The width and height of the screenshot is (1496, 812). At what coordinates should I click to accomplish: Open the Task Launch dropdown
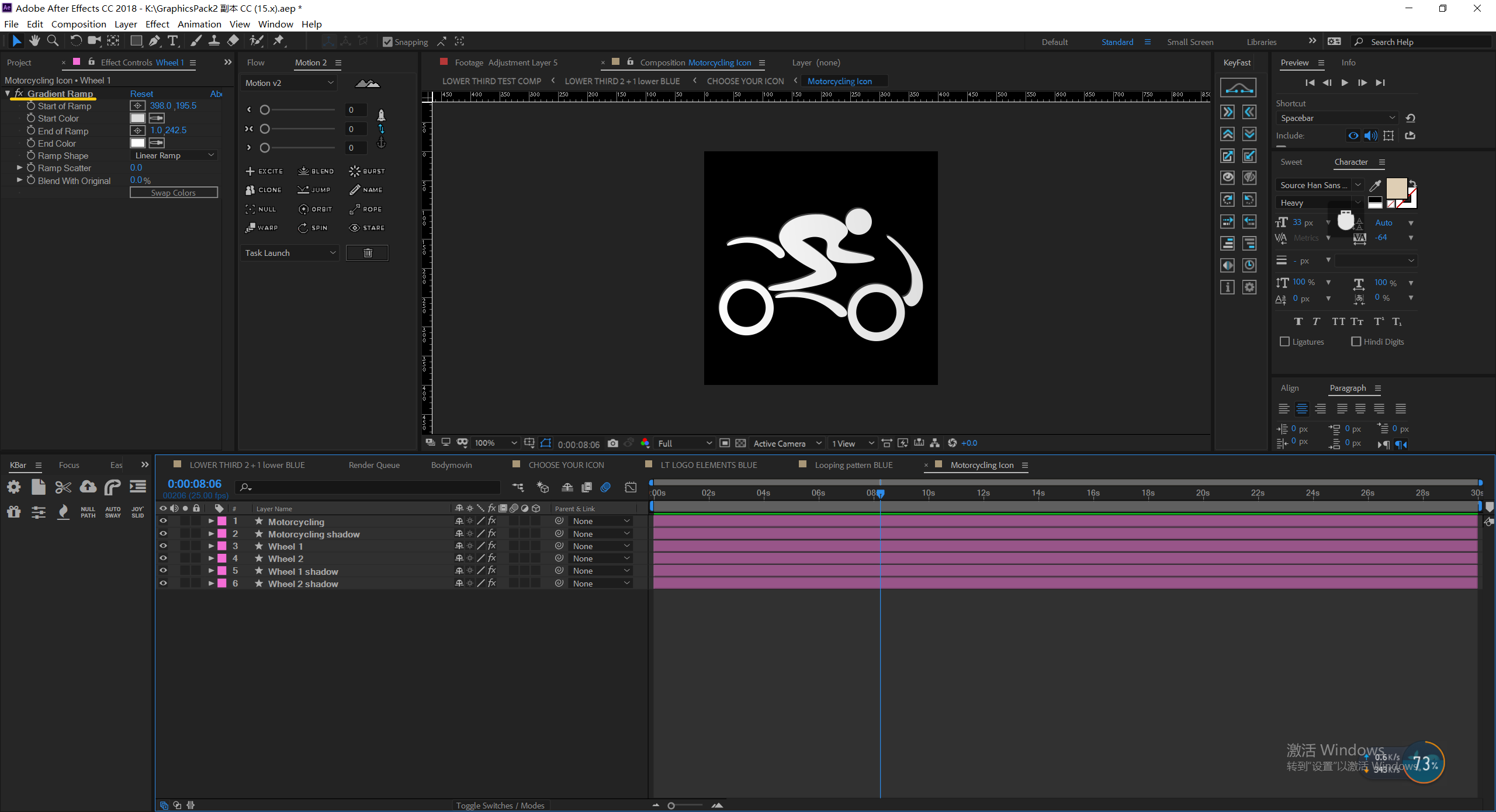290,253
